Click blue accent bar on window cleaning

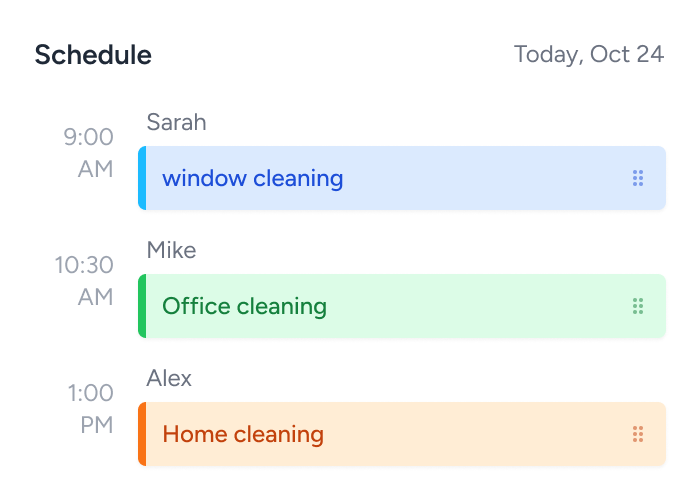pos(142,178)
